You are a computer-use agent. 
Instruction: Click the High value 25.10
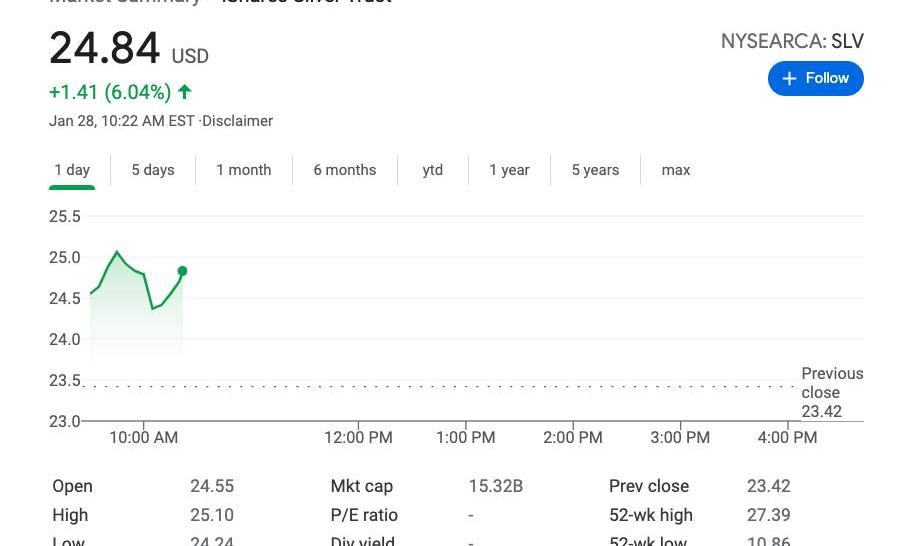(212, 515)
